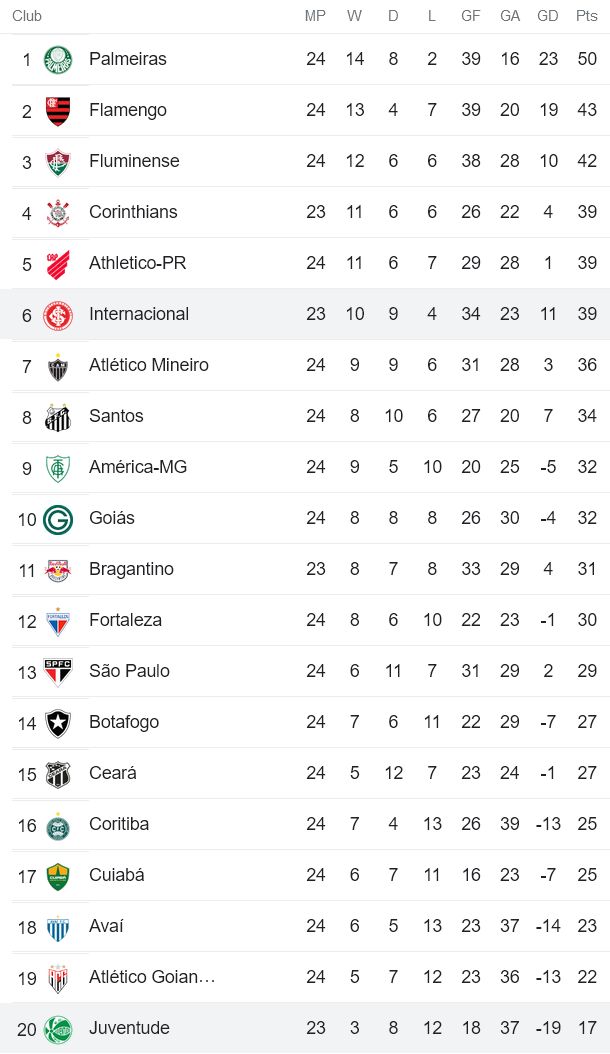The height and width of the screenshot is (1054, 610).
Task: Click the Juventude green logo
Action: click(x=58, y=1029)
